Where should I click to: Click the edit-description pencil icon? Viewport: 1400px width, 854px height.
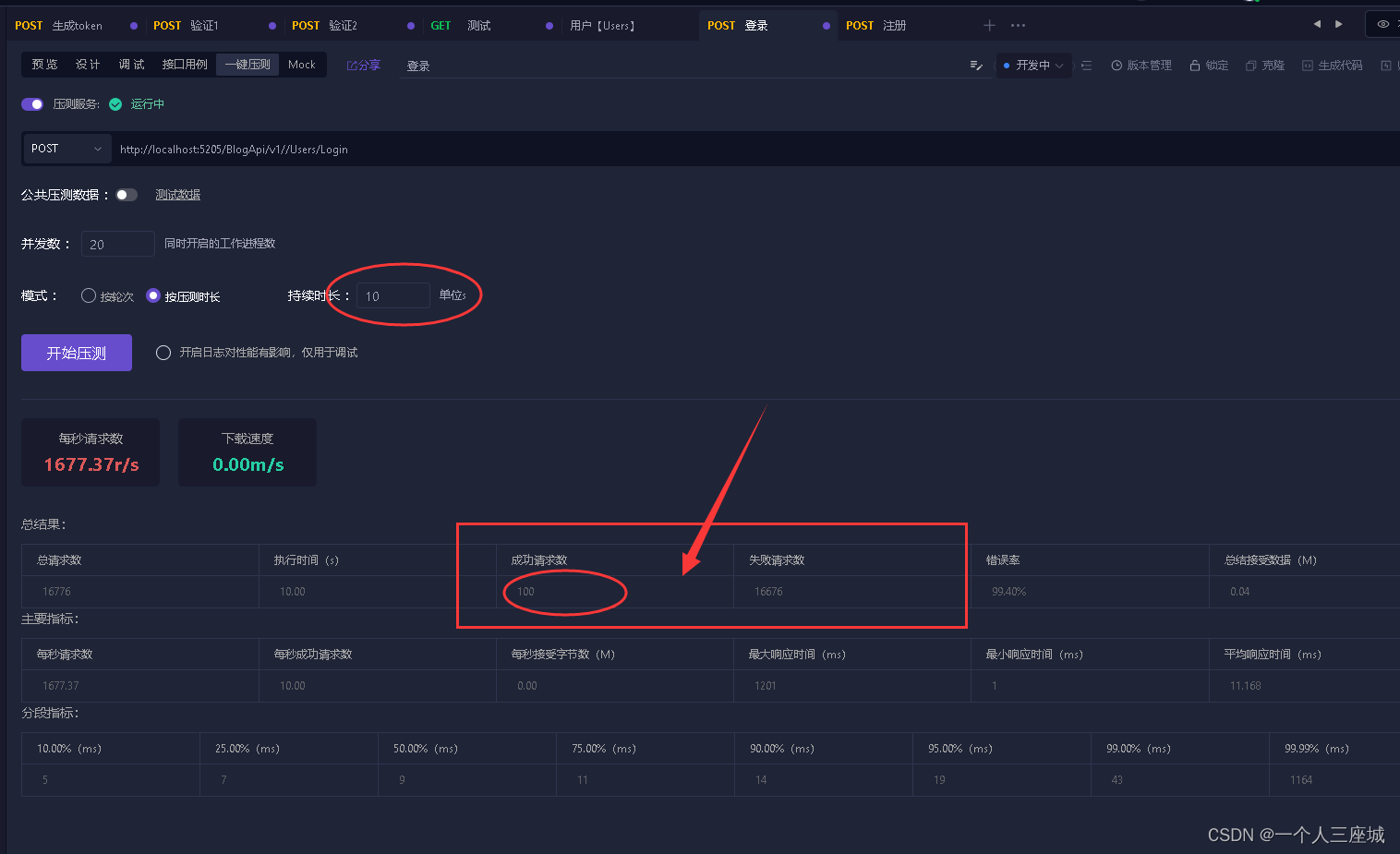[x=976, y=66]
